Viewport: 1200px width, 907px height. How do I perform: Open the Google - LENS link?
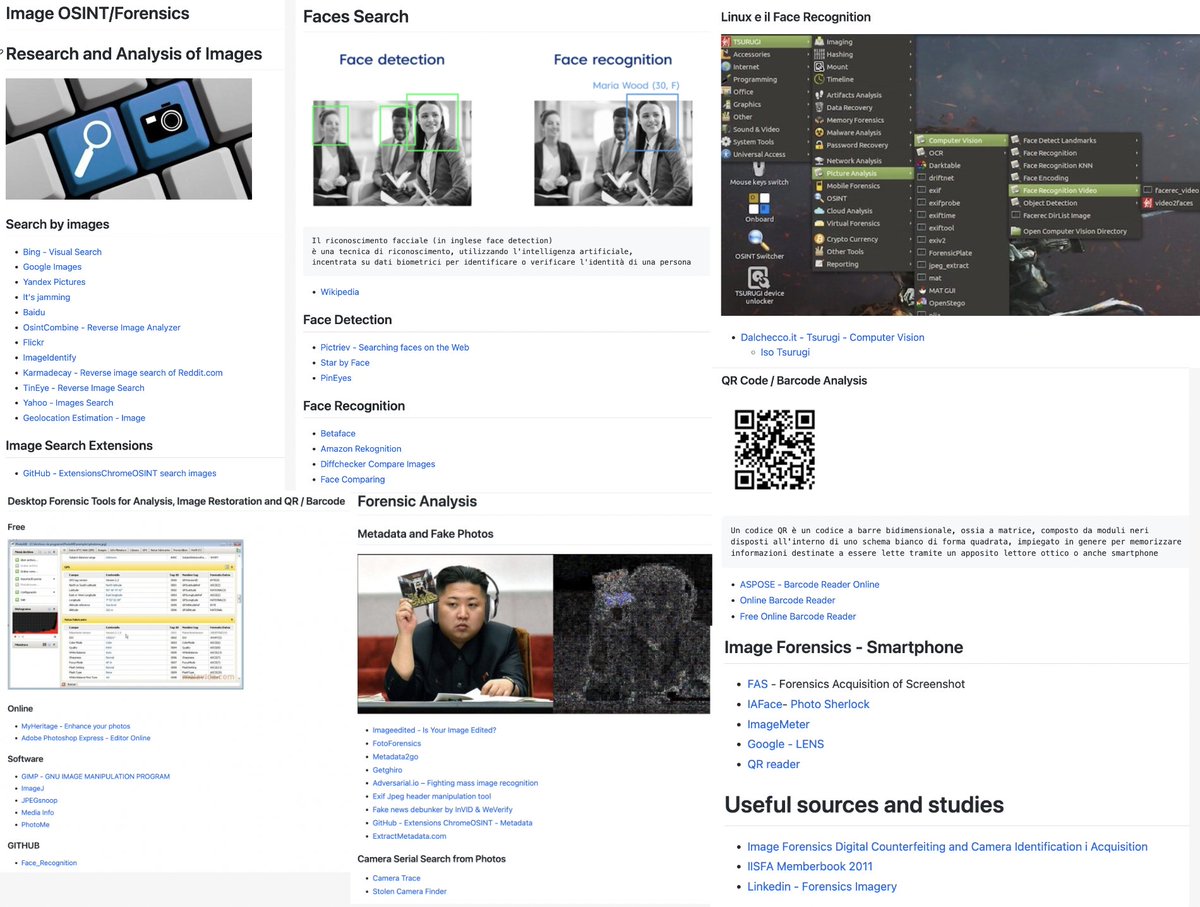786,744
